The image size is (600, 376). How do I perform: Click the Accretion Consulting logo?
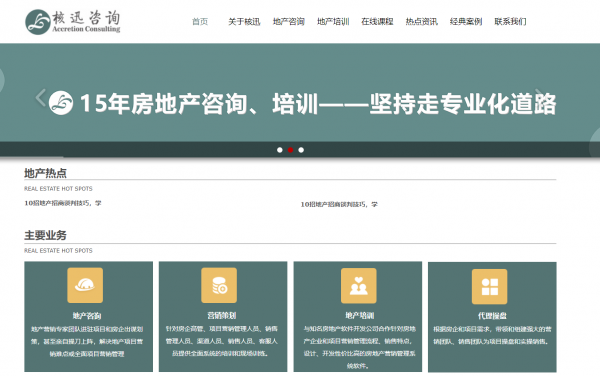[x=73, y=22]
